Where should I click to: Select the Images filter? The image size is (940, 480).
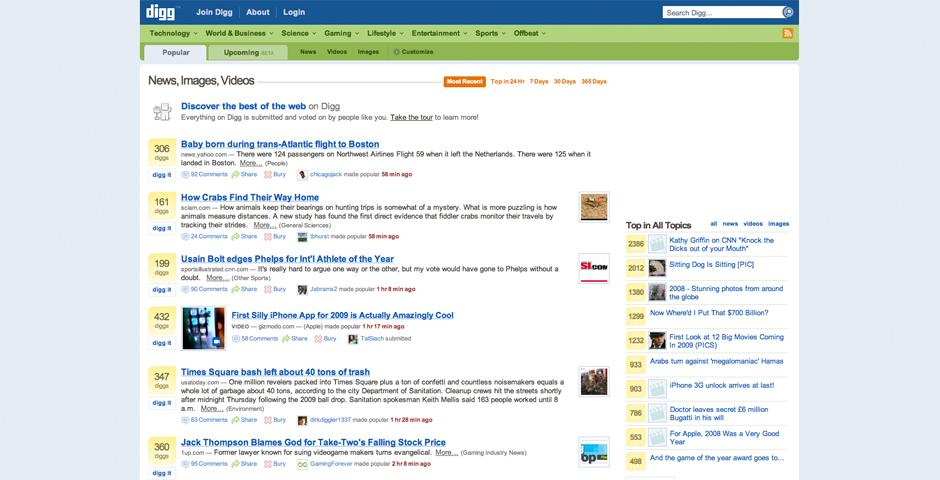tap(368, 52)
